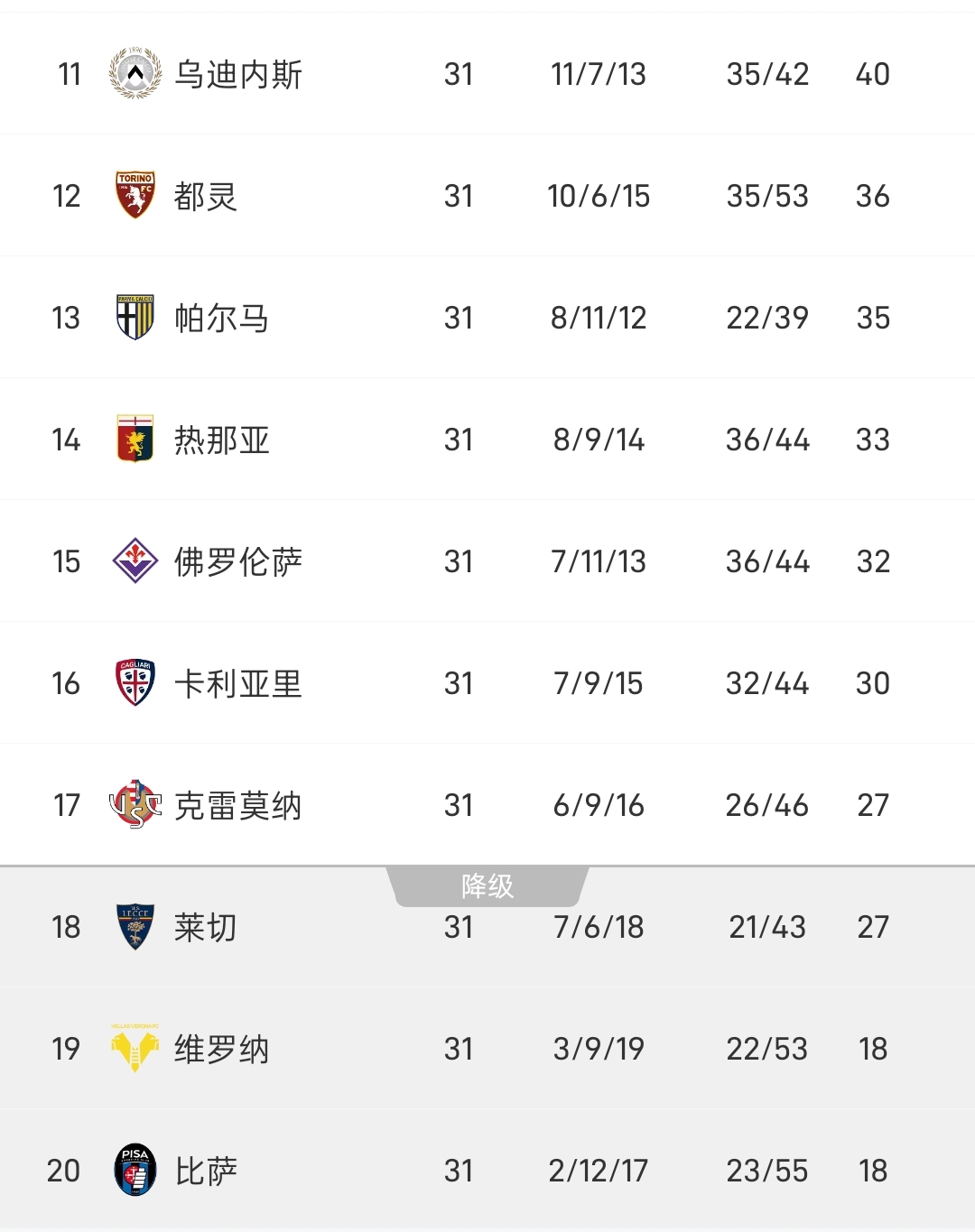Click the 降级 relegation zone label
This screenshot has height=1232, width=975.
tap(487, 885)
